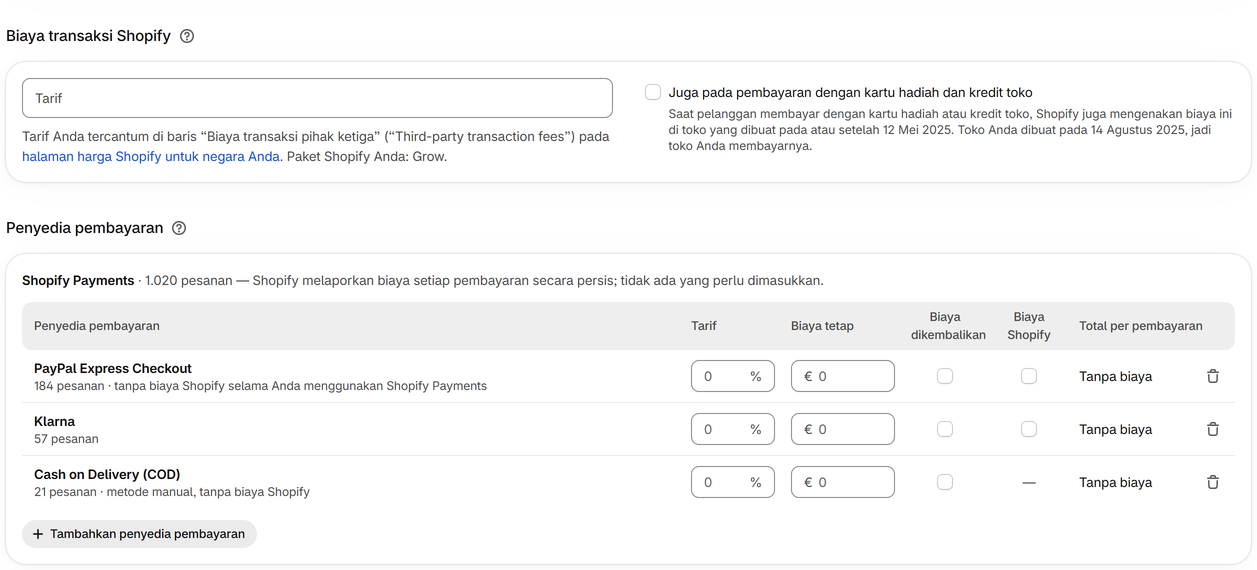Viewport: 1257px width, 570px height.
Task: Click Total per pembayaran column header
Action: (1141, 326)
